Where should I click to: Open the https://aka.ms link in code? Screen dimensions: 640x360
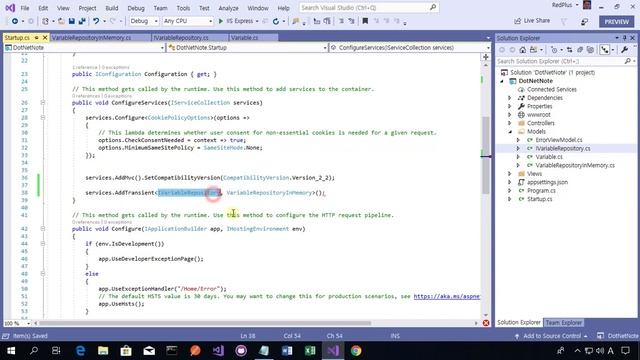[x=447, y=296]
